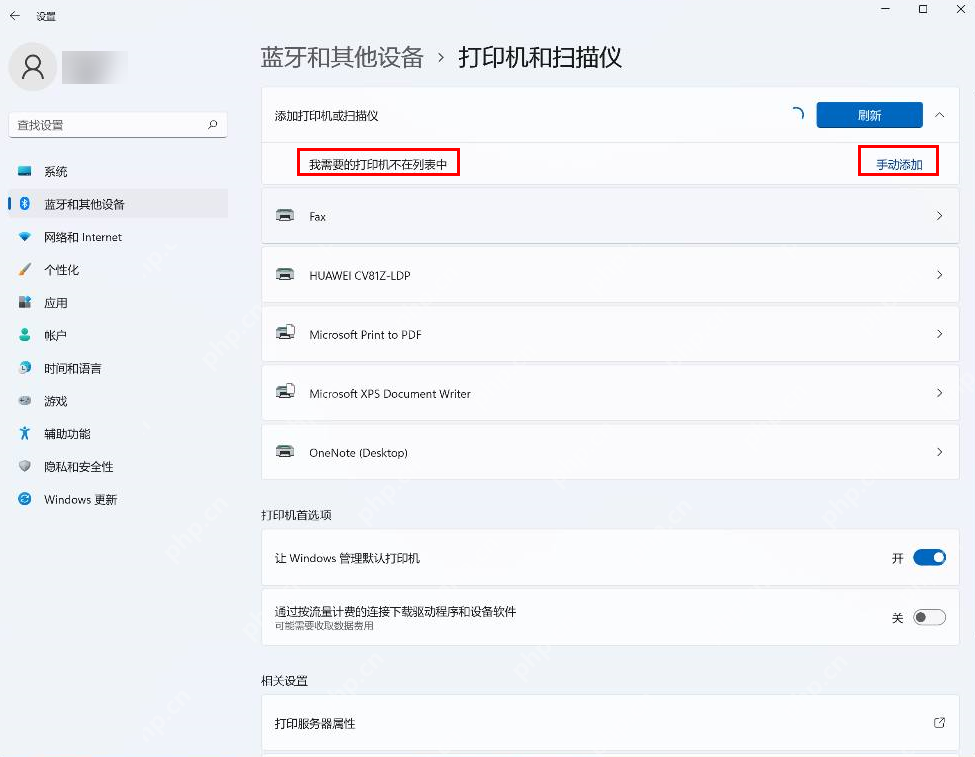Toggle metered connection driver download switch
975x757 pixels.
(x=929, y=617)
